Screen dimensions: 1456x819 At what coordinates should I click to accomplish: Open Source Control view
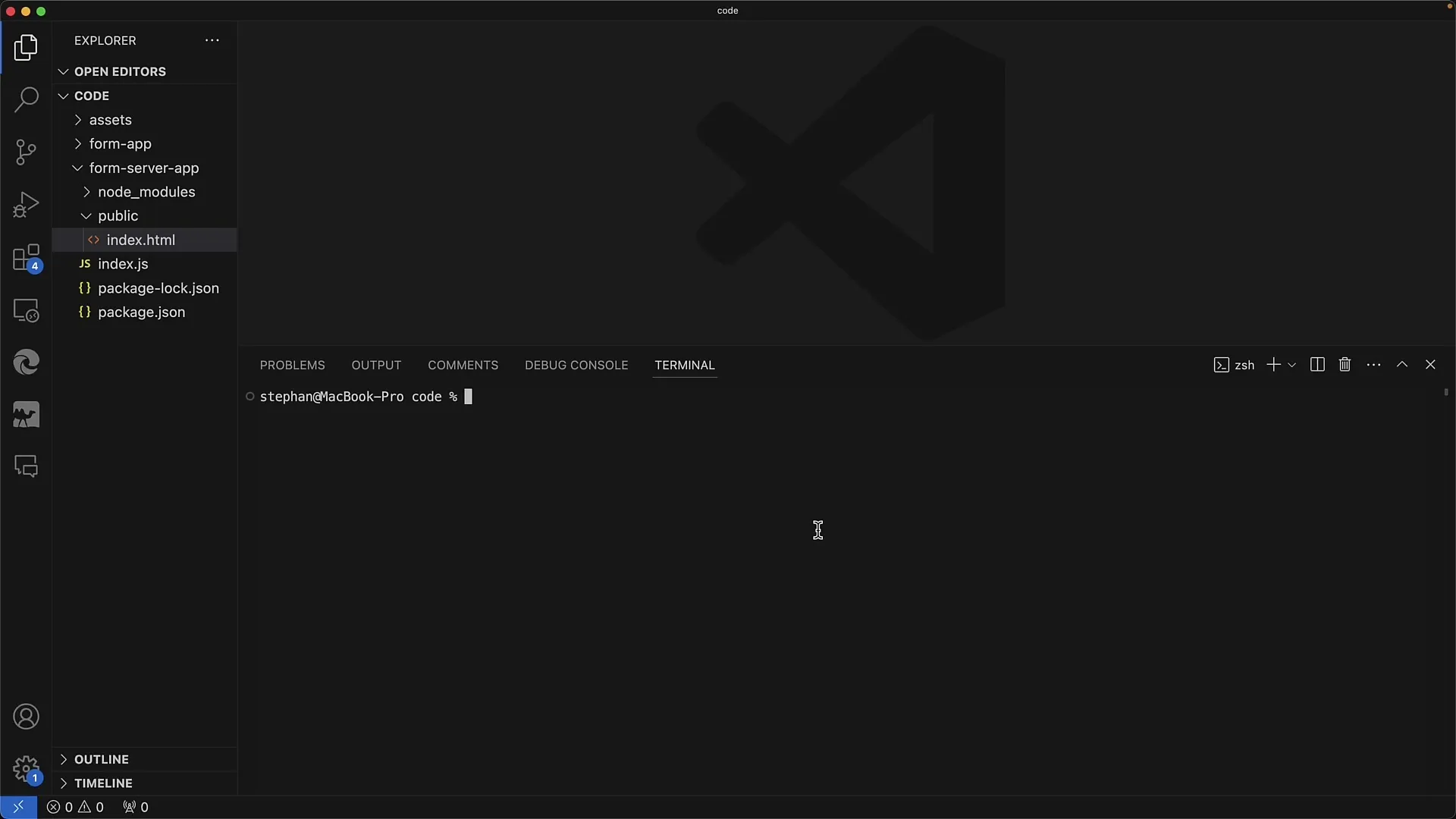[x=26, y=152]
